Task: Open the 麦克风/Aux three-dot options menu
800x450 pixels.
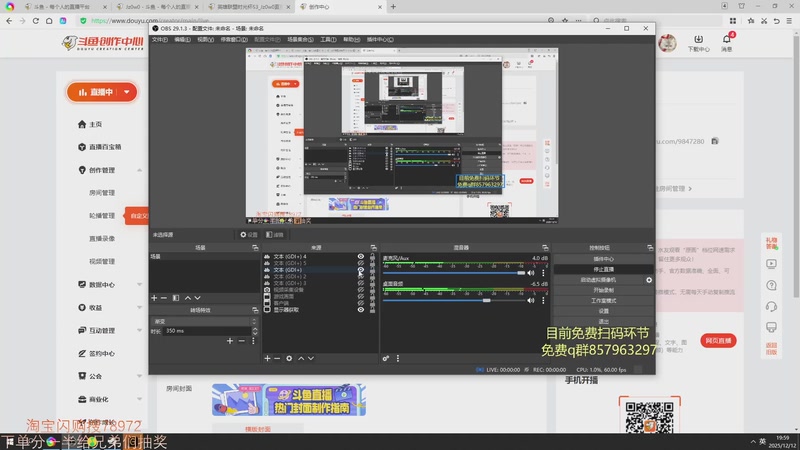Action: 543,273
